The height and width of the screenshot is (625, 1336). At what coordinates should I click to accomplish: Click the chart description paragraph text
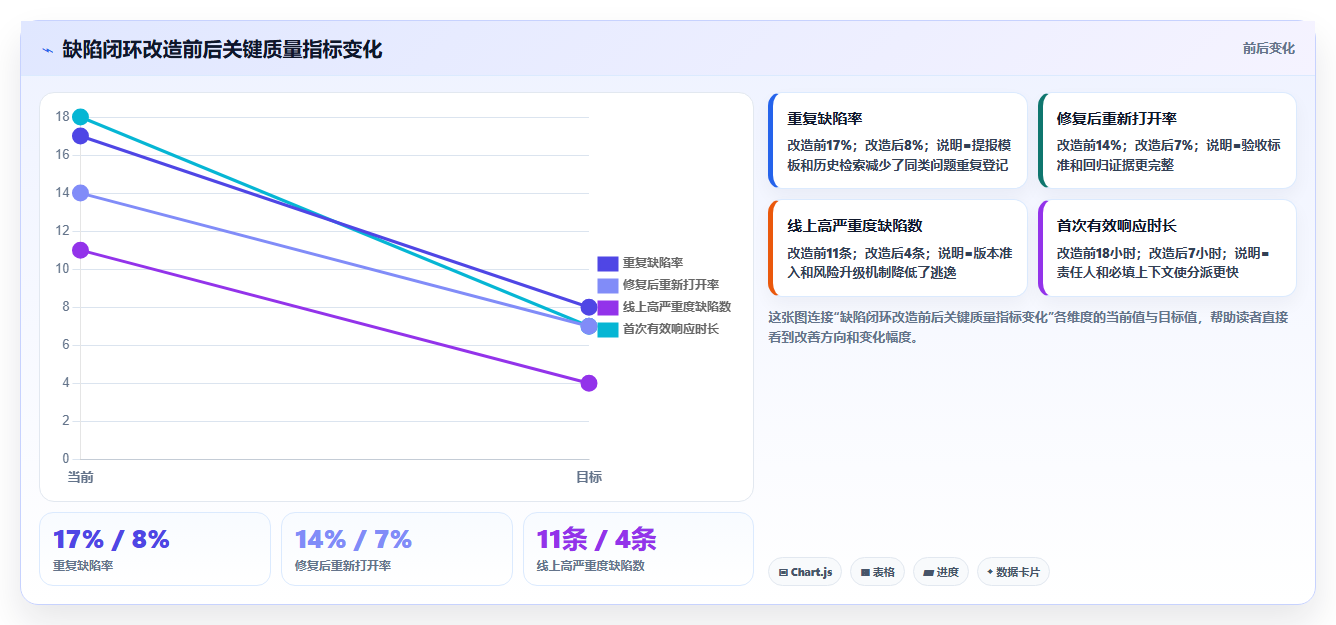pyautogui.click(x=1028, y=327)
